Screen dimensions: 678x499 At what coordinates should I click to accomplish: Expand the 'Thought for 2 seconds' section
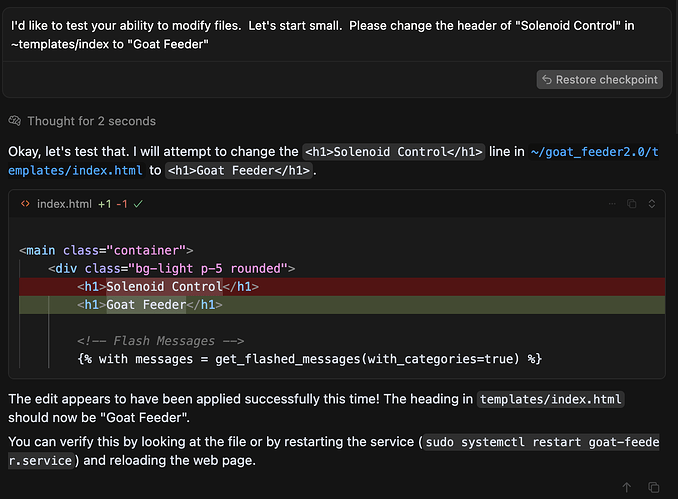pyautogui.click(x=91, y=121)
